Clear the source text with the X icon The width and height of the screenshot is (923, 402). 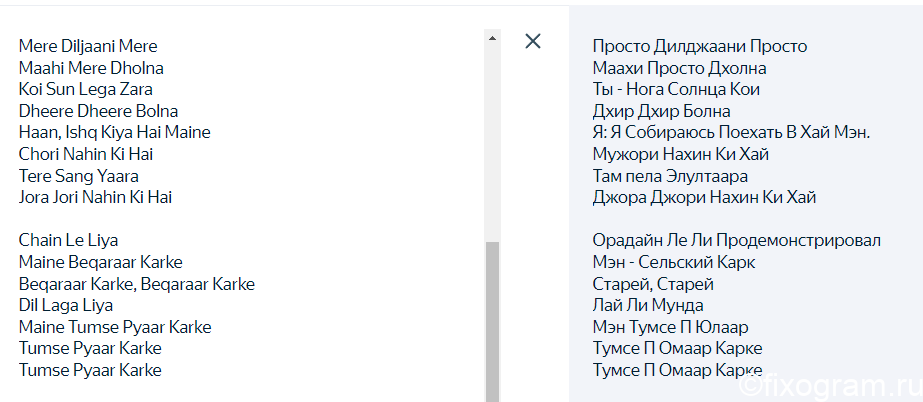coord(533,41)
